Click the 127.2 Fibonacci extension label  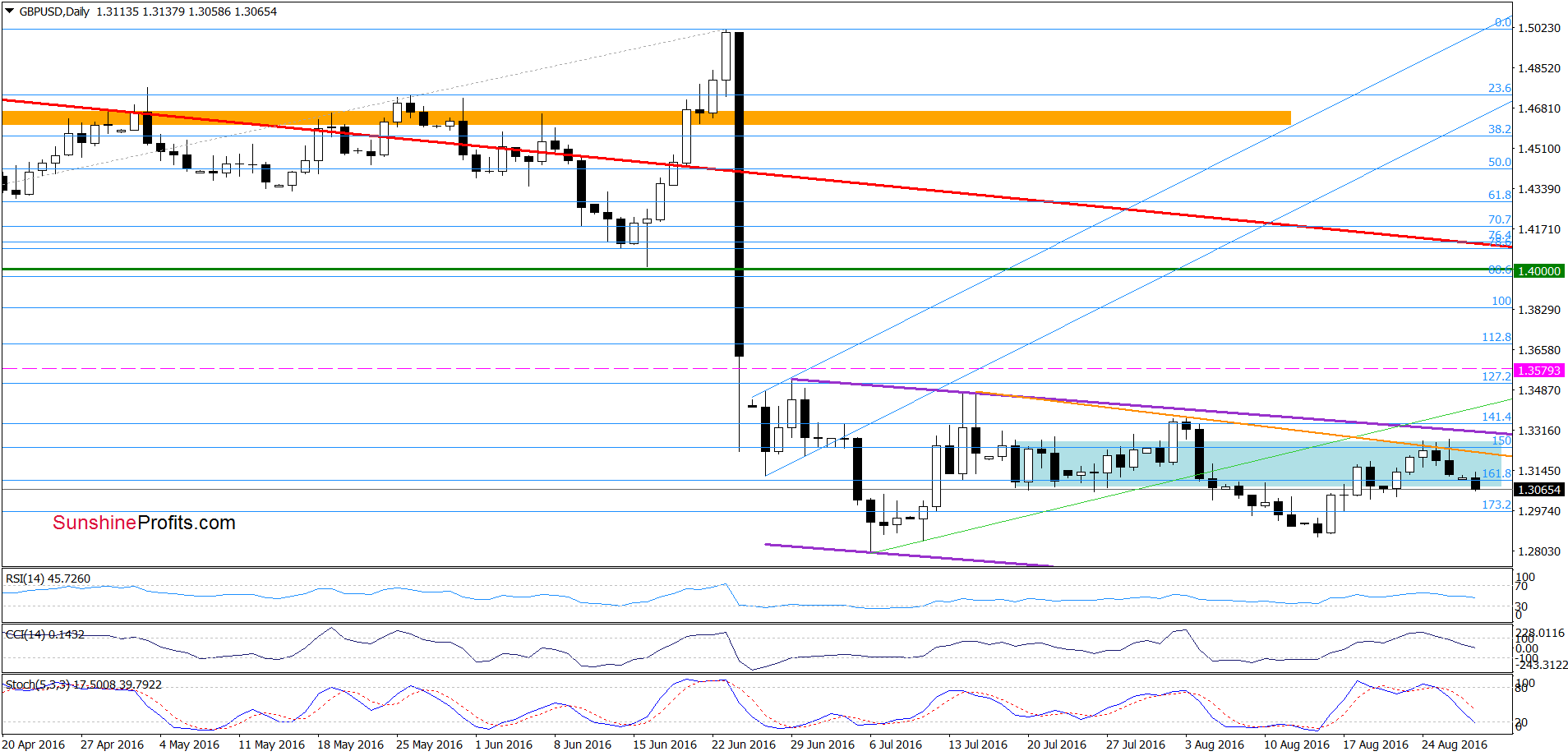tap(1497, 376)
